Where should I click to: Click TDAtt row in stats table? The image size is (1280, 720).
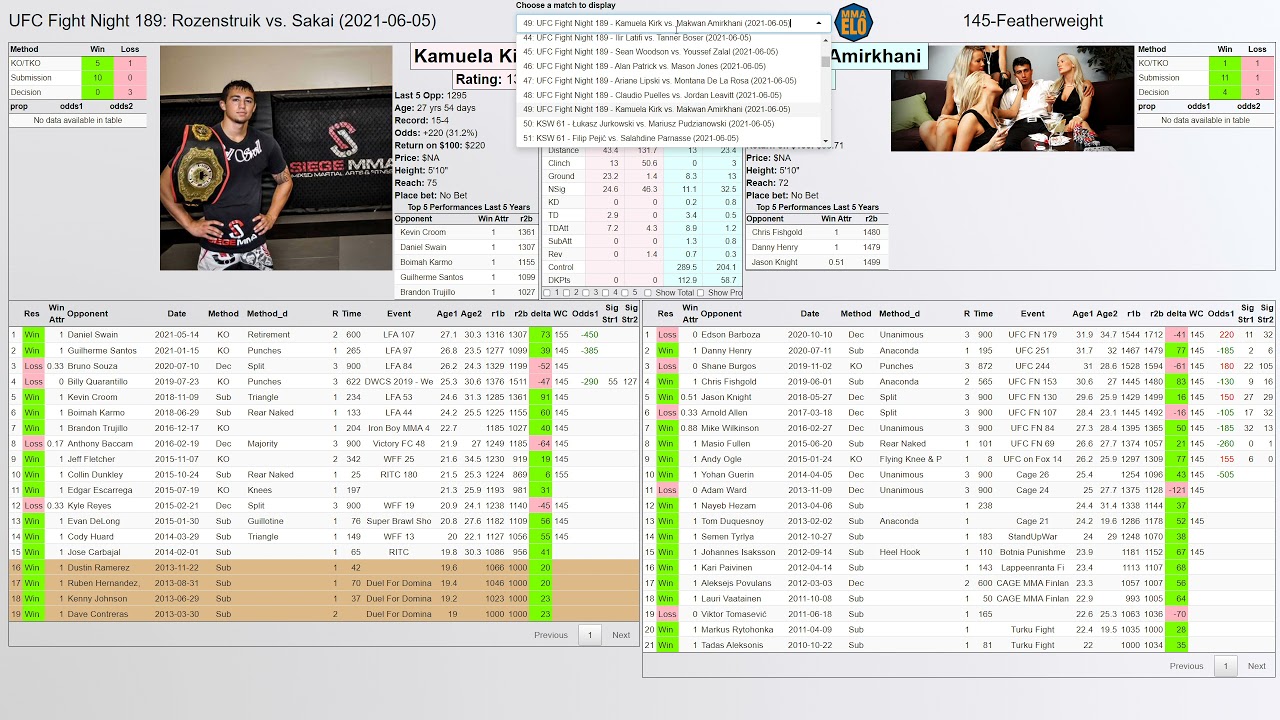pos(642,228)
